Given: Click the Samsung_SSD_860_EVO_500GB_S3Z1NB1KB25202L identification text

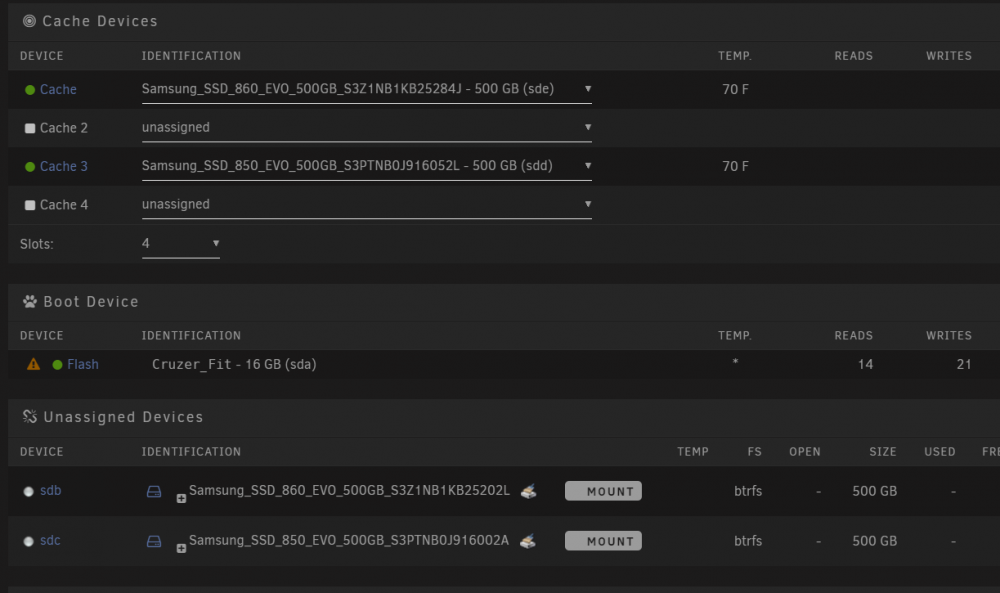Looking at the screenshot, I should [x=349, y=490].
